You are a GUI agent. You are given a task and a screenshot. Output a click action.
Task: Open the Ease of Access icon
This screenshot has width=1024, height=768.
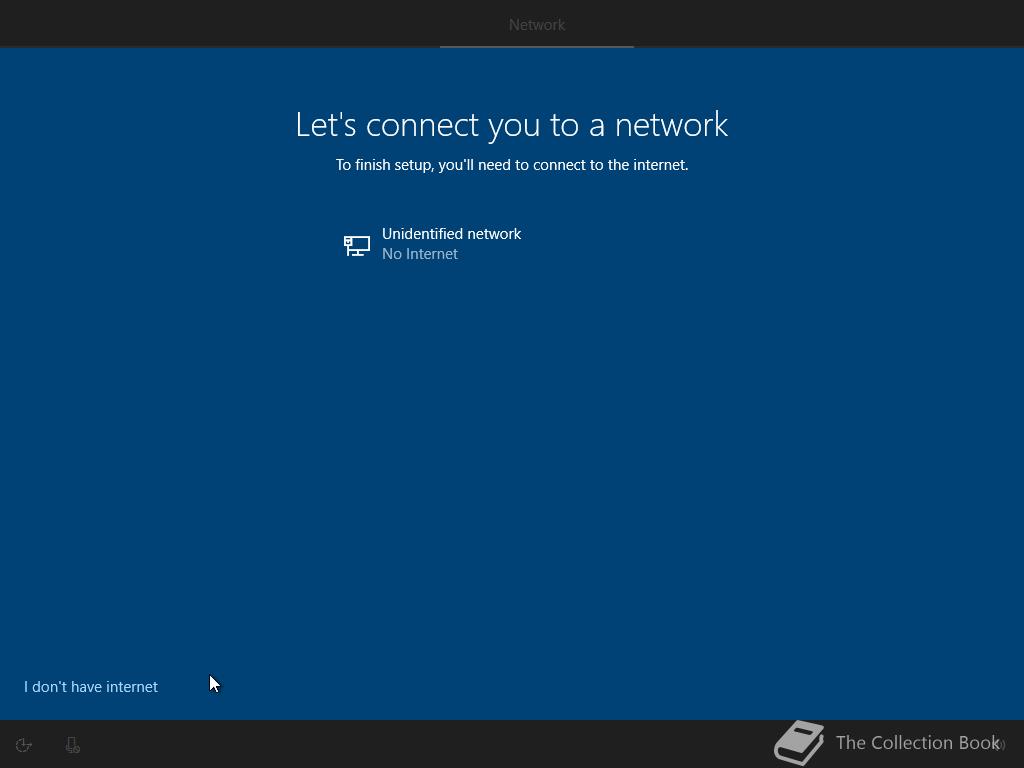pyautogui.click(x=24, y=744)
